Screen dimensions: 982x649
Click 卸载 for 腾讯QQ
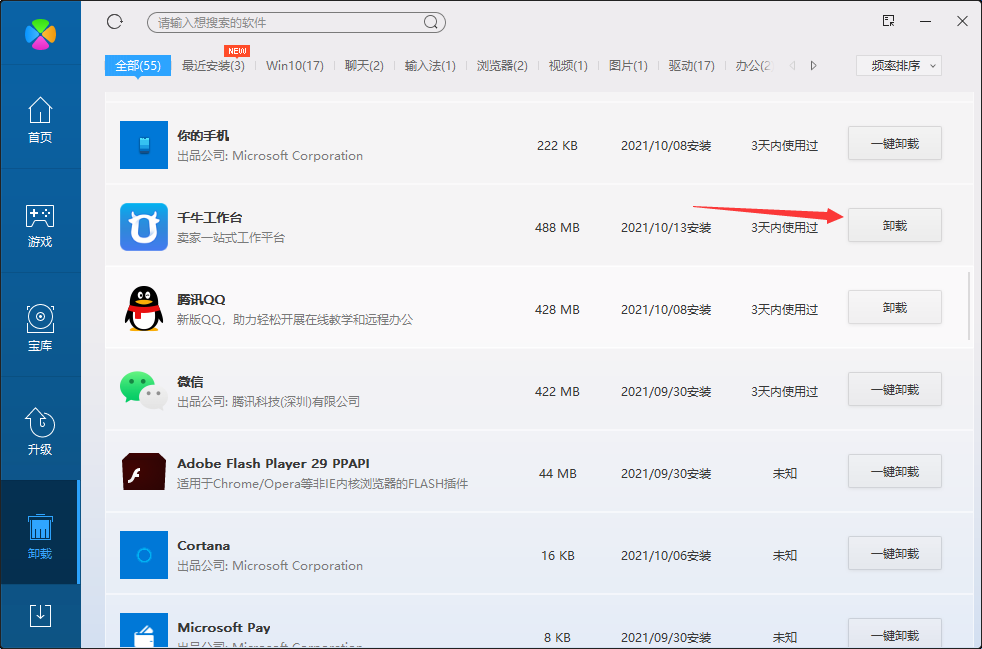point(895,308)
